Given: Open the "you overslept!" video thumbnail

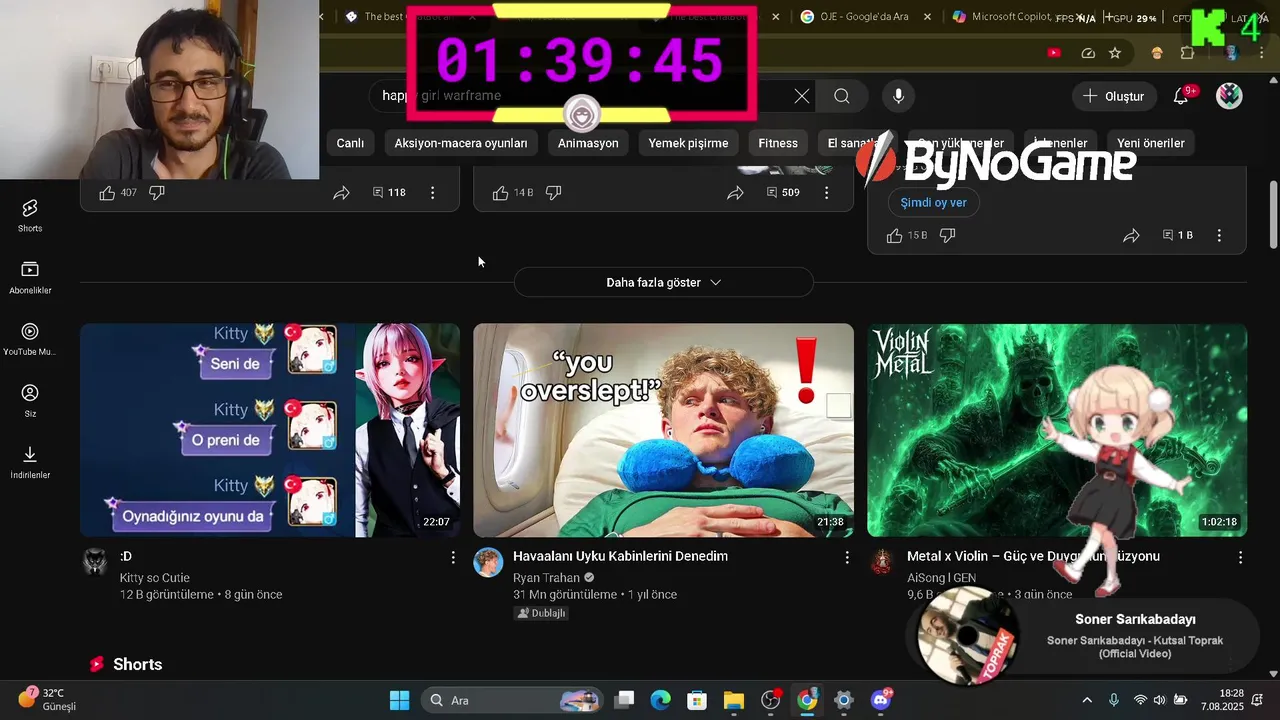Looking at the screenshot, I should (664, 430).
